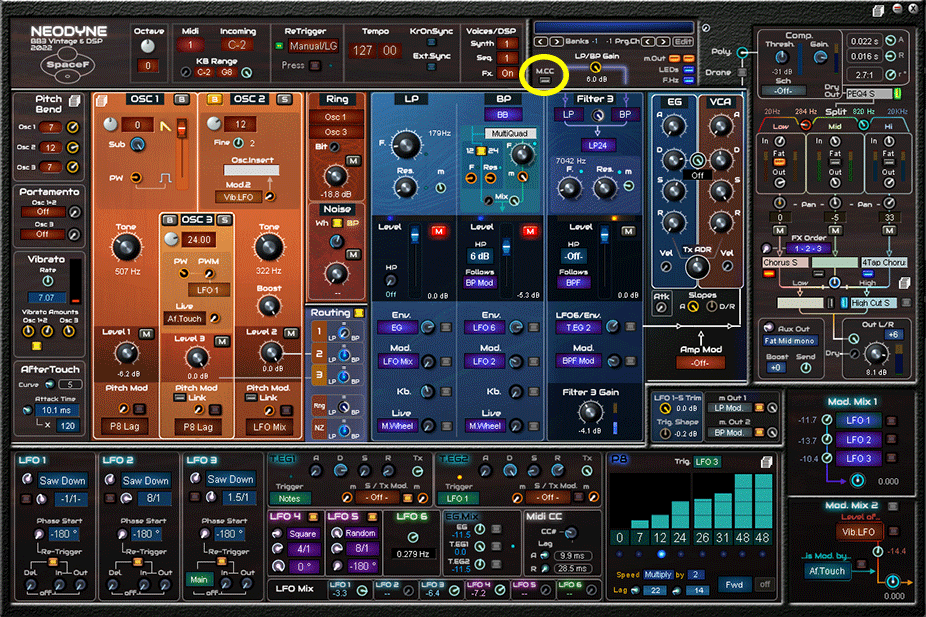The image size is (926, 617).
Task: Click the Octave value field
Action: click(148, 66)
